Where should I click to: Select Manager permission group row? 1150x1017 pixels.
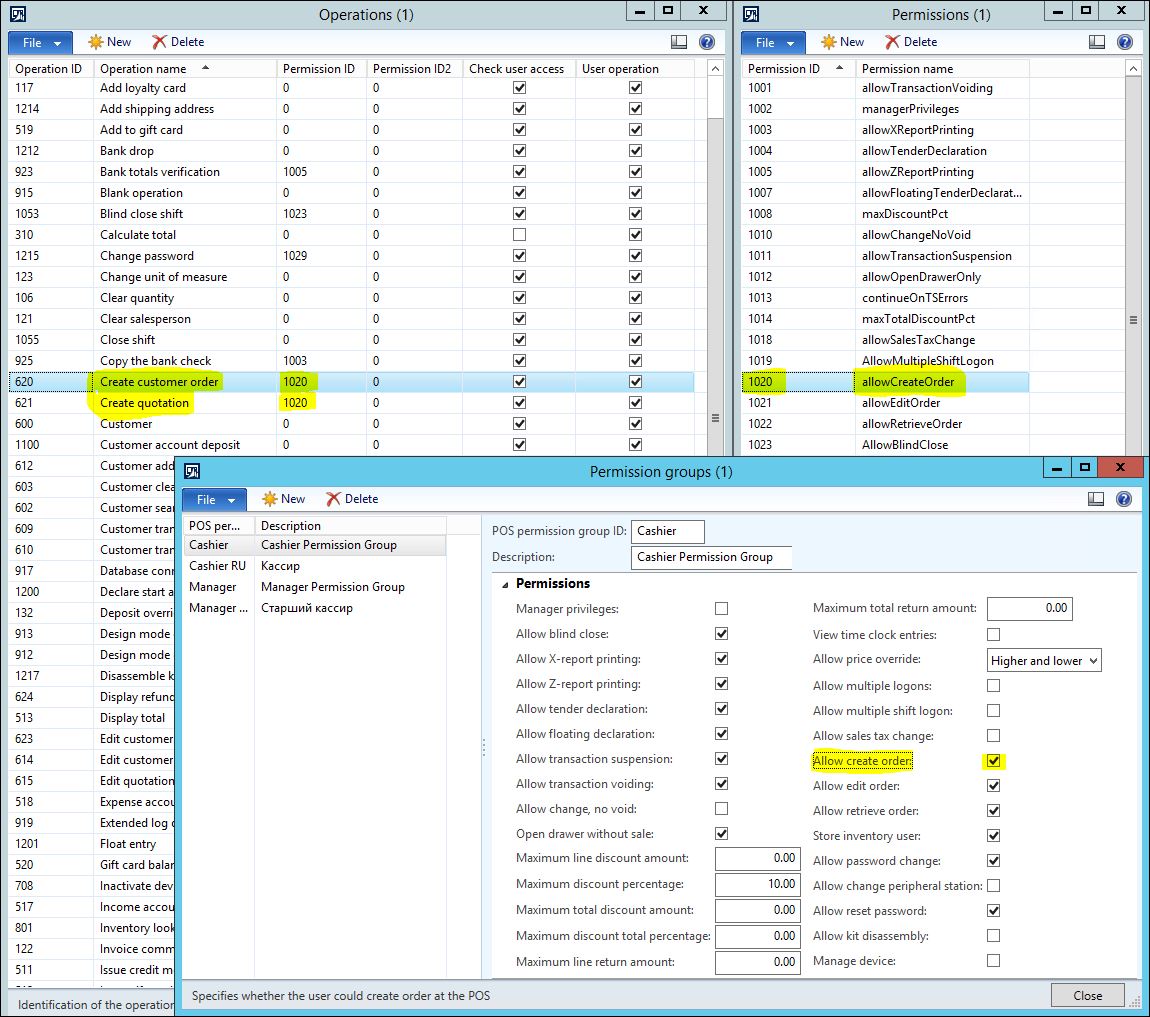click(x=213, y=587)
